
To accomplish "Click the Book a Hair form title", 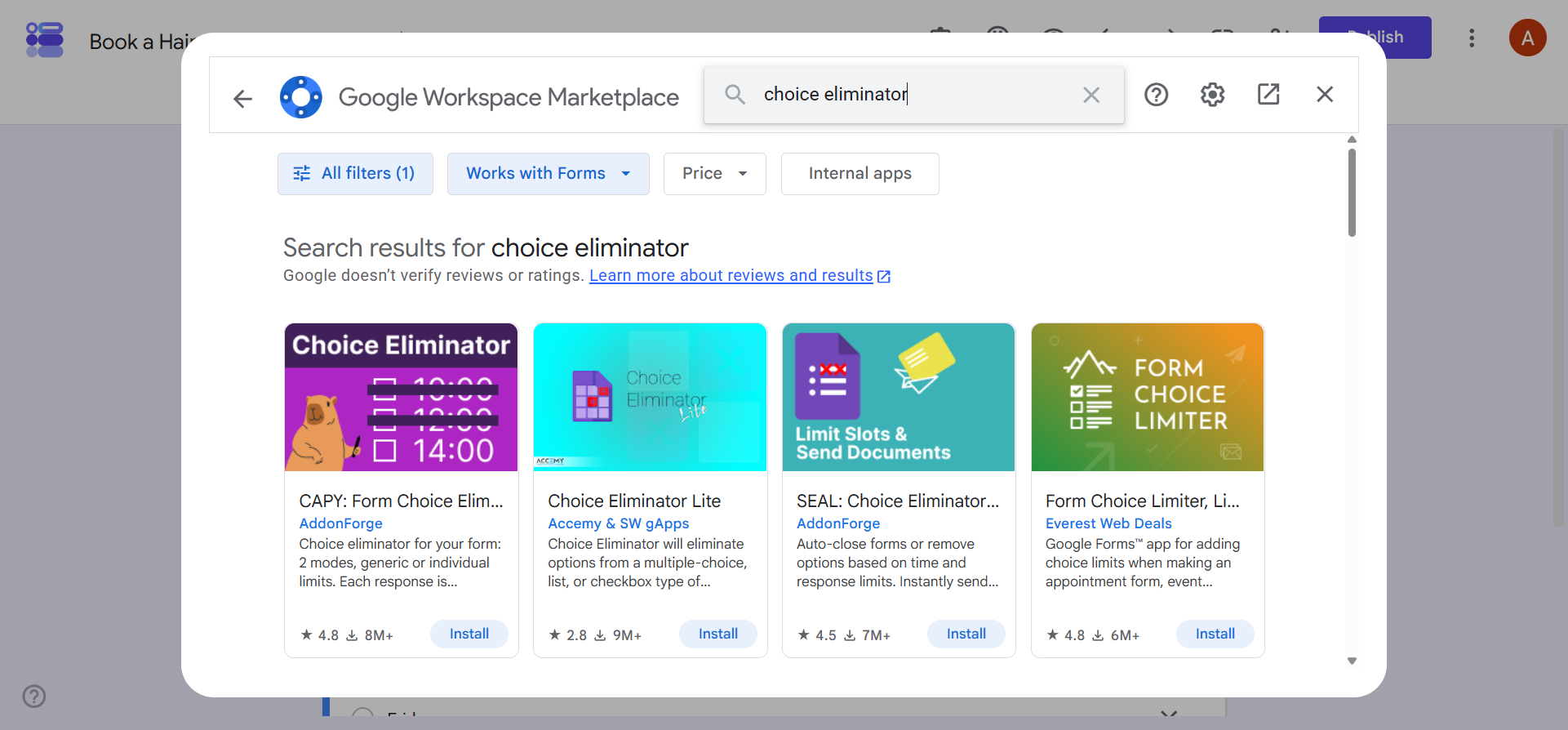I will (141, 42).
